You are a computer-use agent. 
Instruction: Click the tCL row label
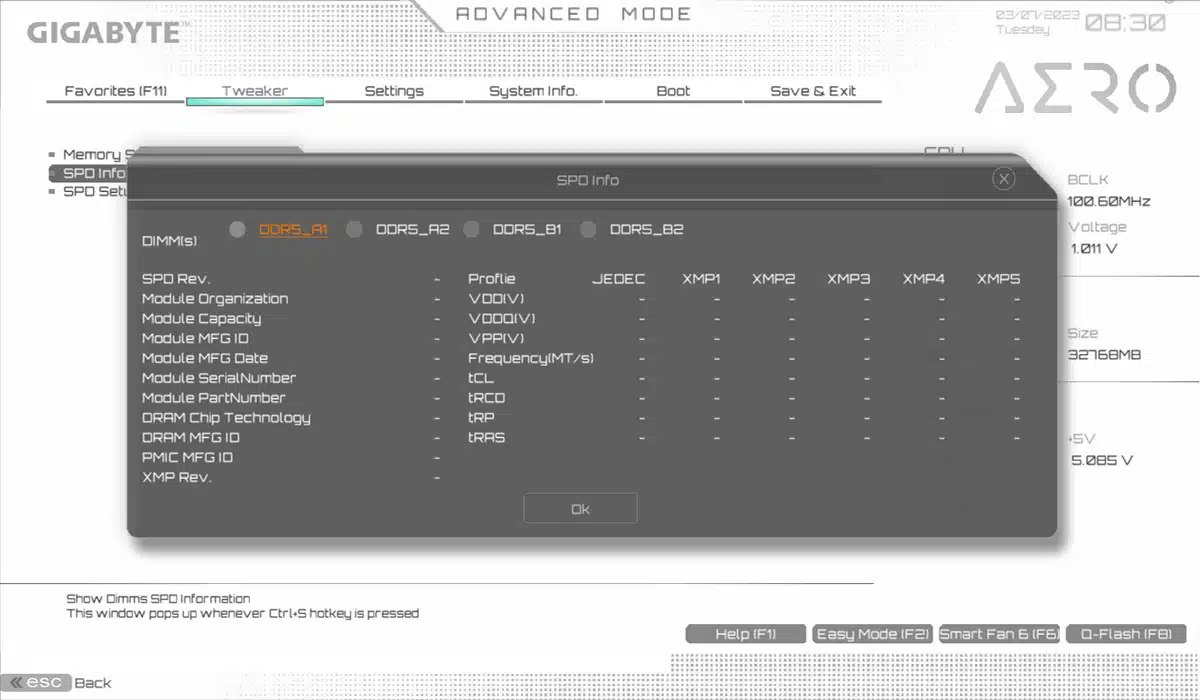[481, 378]
